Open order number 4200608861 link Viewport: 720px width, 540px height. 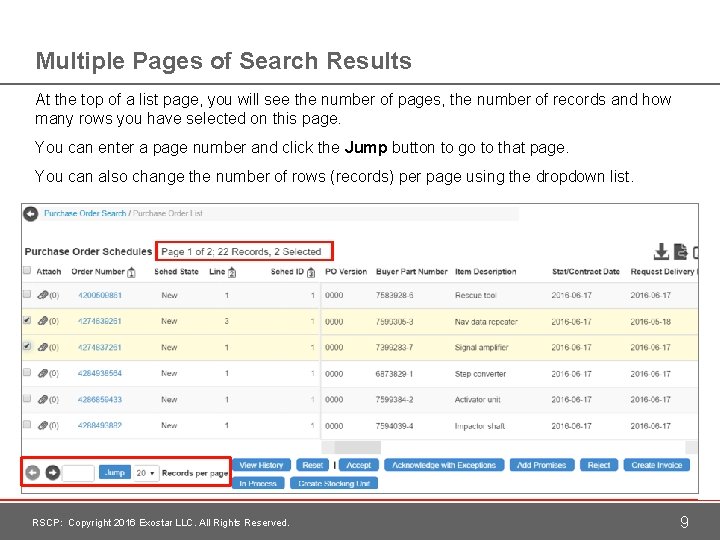[x=100, y=295]
